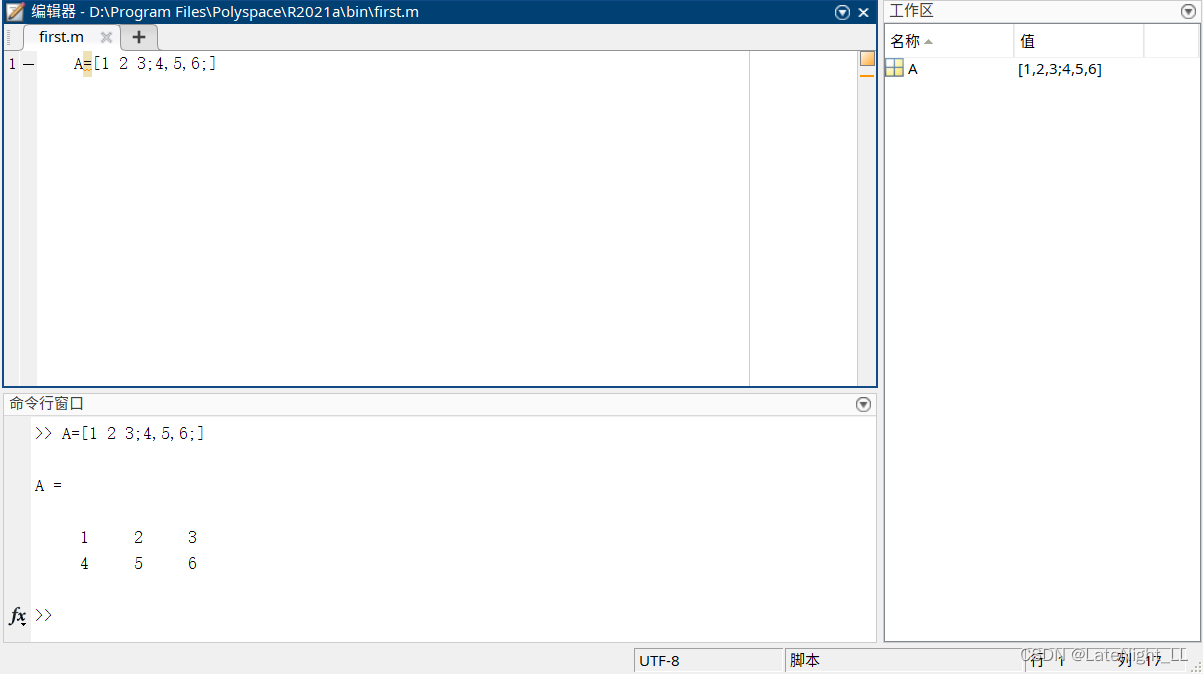The height and width of the screenshot is (674, 1203).
Task: Click matrix output value 6 in command window
Action: click(192, 564)
